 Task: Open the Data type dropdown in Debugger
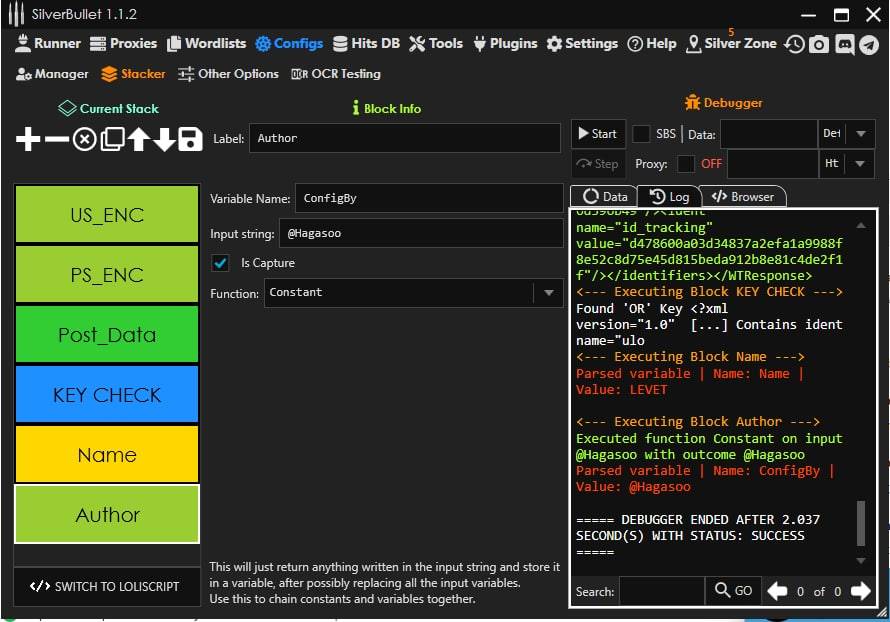point(861,134)
